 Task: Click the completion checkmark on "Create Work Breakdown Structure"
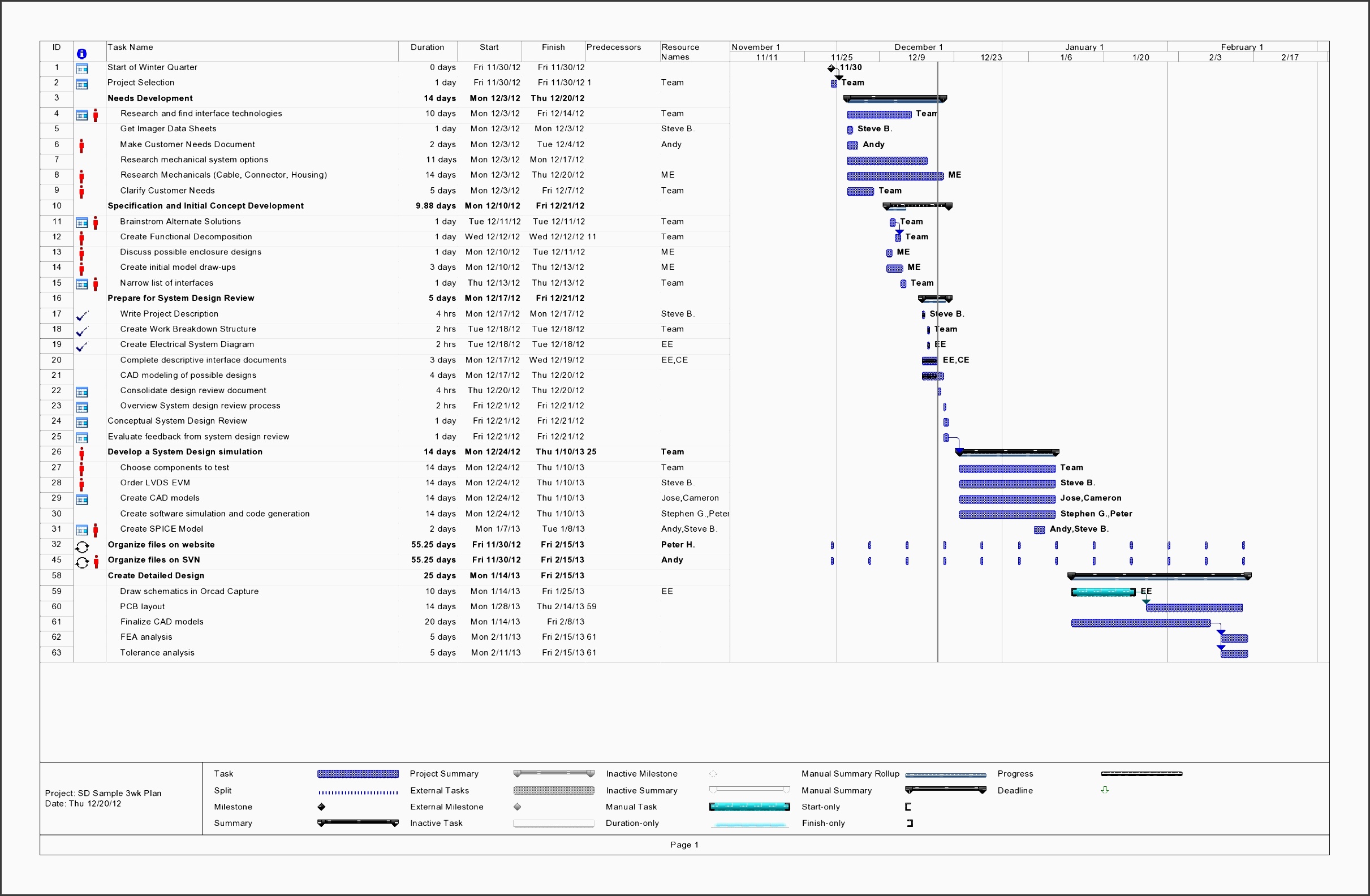coord(83,330)
